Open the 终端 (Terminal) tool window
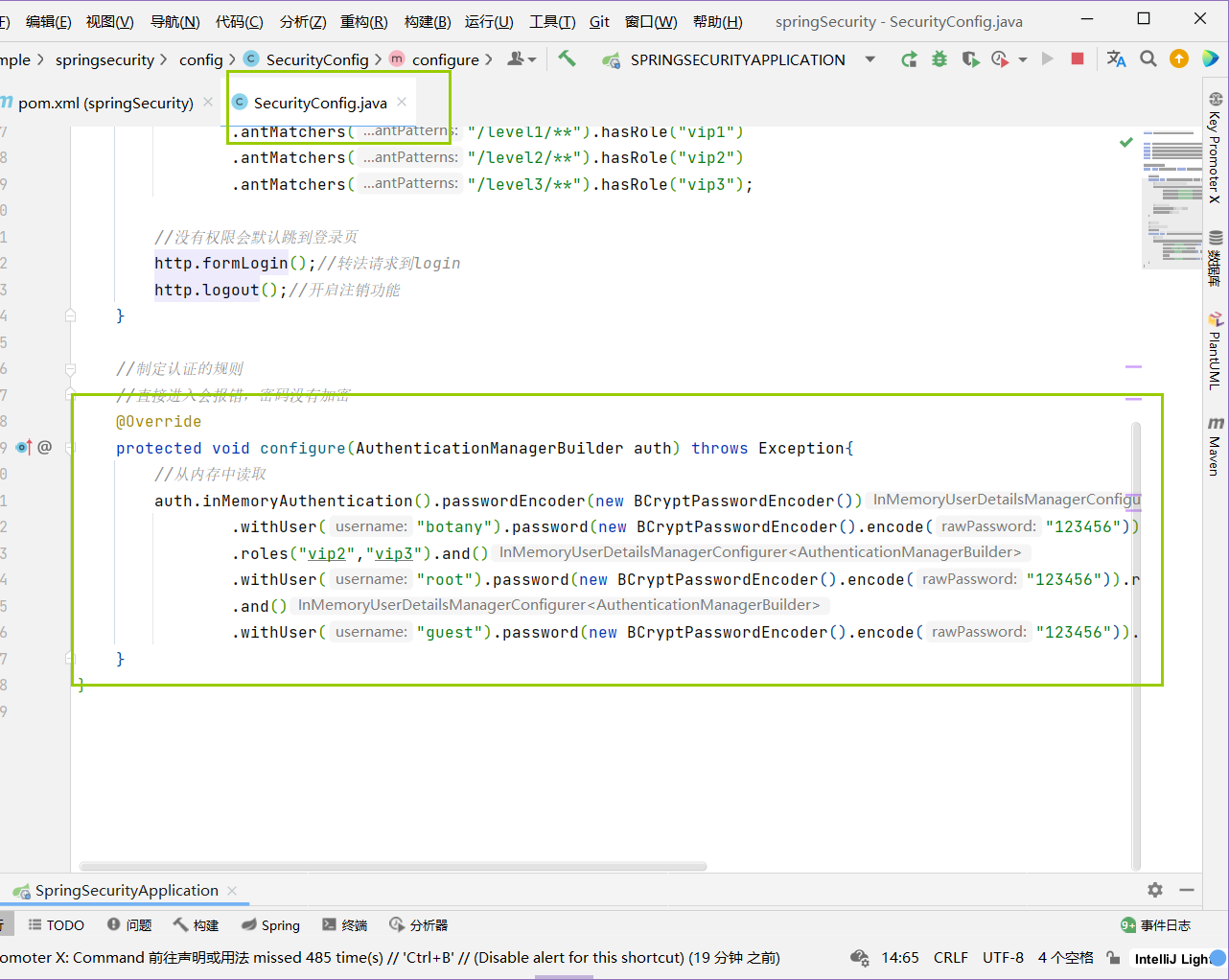 point(345,925)
